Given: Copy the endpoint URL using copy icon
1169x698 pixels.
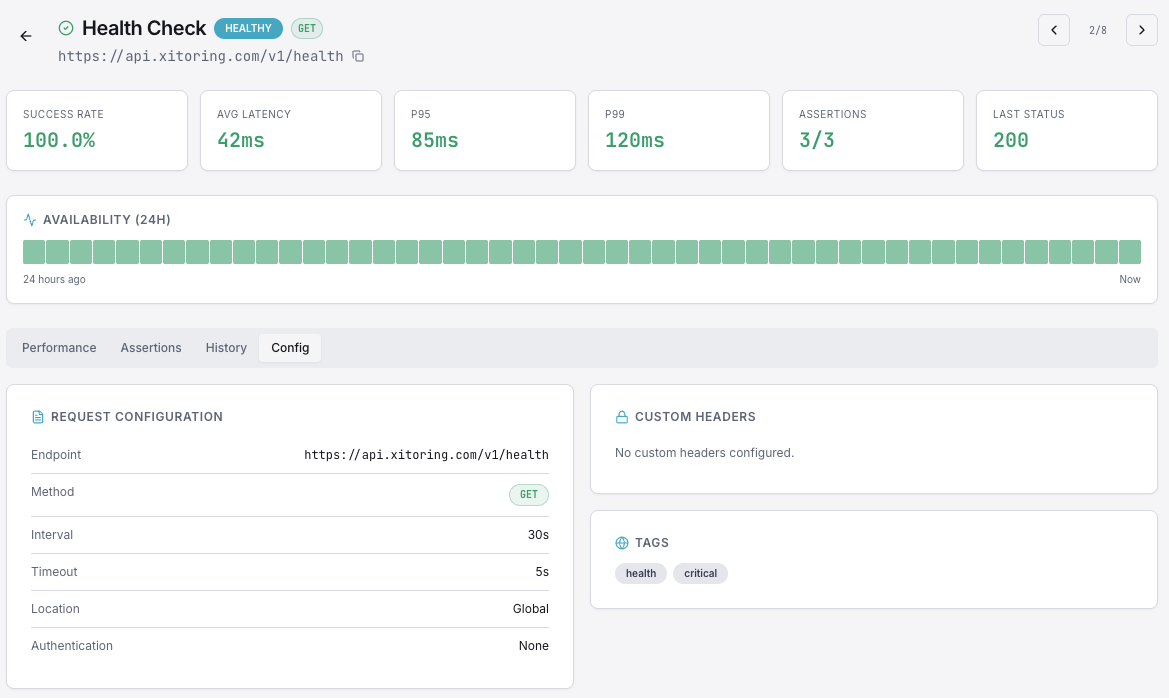Looking at the screenshot, I should tap(357, 57).
